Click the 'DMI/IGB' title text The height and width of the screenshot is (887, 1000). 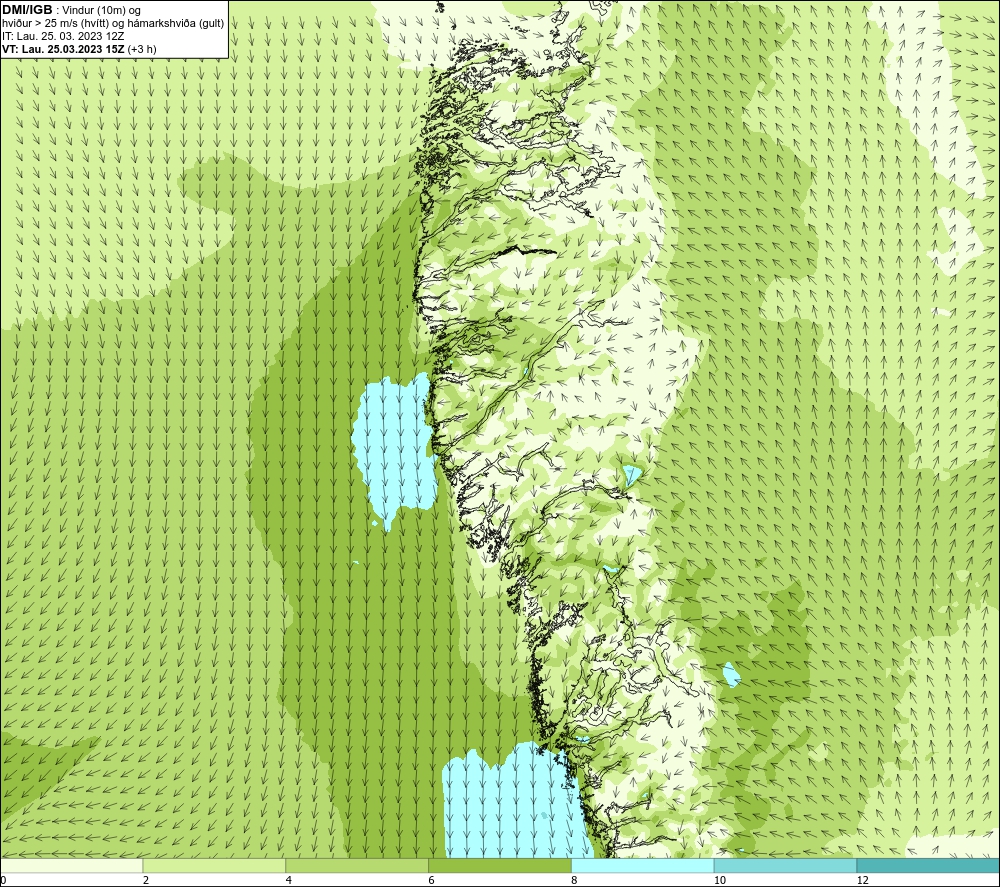tap(27, 10)
